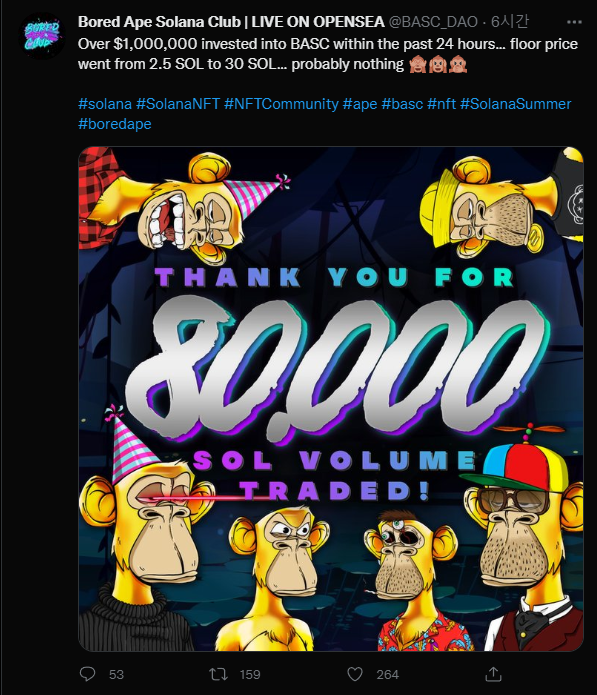Open the three-dot more options menu

click(x=574, y=22)
